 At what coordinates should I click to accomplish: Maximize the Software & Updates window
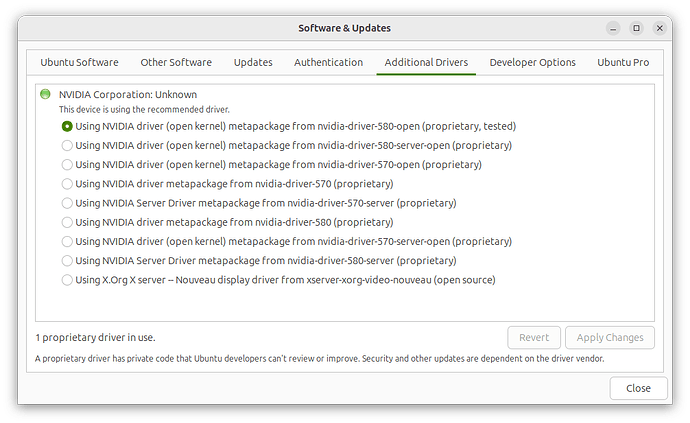[636, 28]
